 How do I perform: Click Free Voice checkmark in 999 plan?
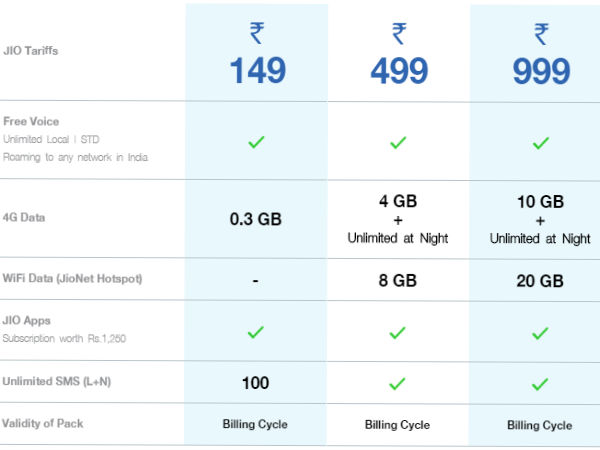coord(541,142)
